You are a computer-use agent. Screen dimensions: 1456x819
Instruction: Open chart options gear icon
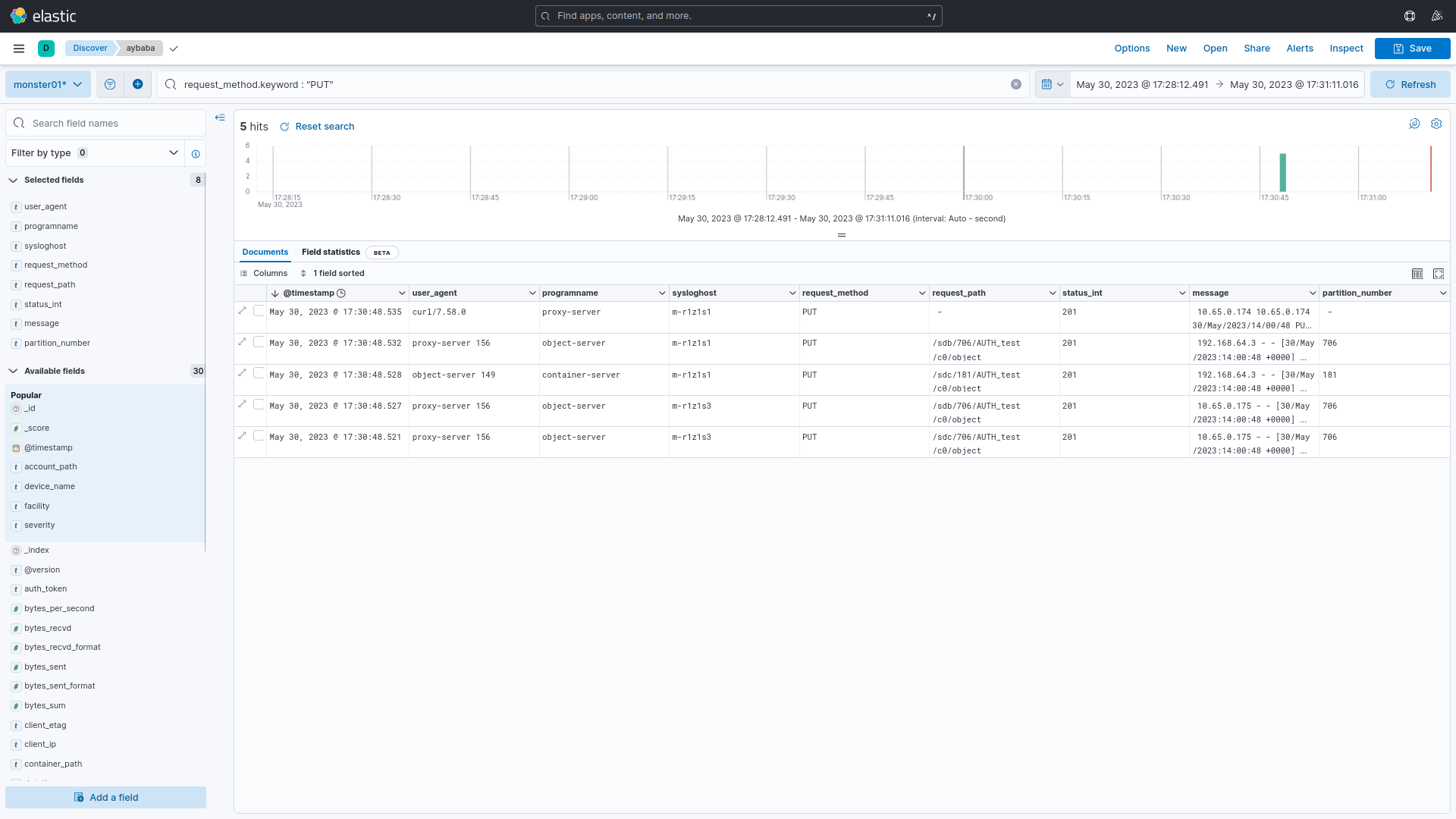pyautogui.click(x=1436, y=124)
